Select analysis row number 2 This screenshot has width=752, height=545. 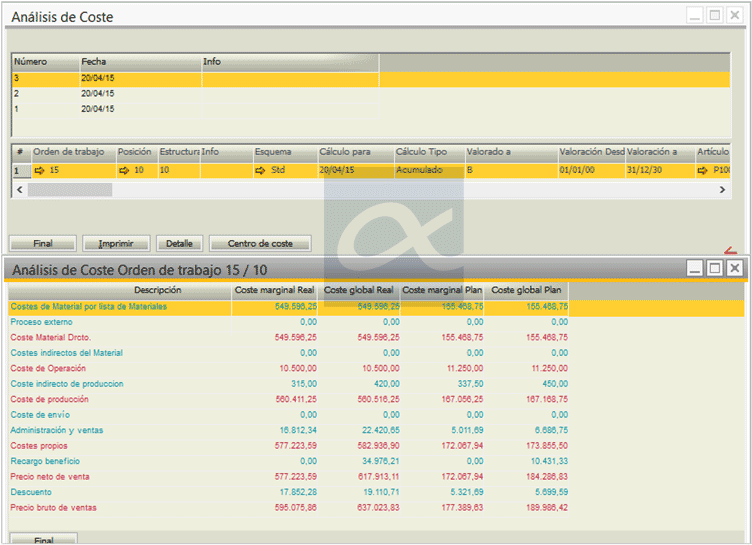[100, 93]
